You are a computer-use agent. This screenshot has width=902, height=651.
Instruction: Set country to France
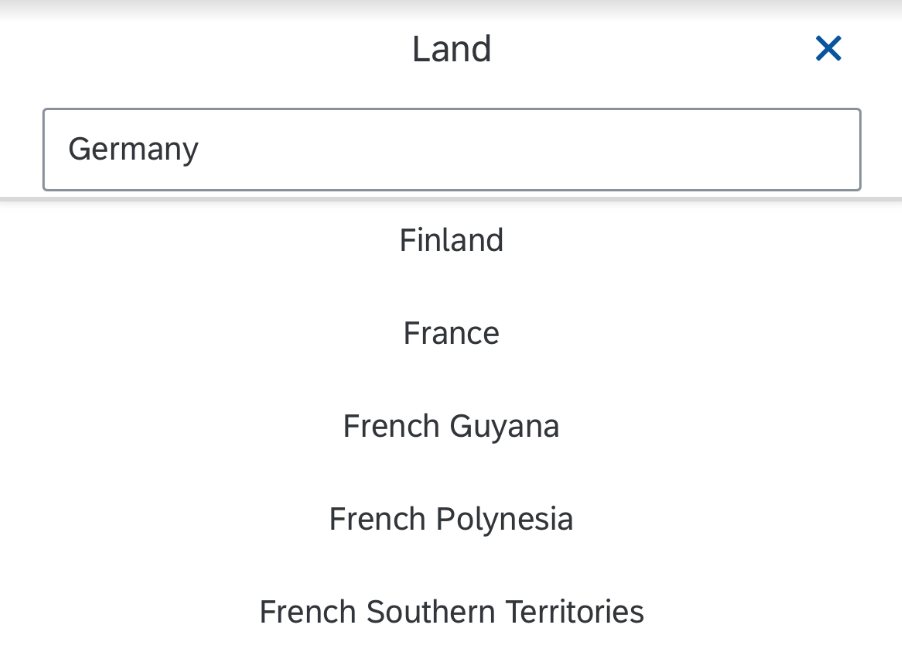[451, 333]
